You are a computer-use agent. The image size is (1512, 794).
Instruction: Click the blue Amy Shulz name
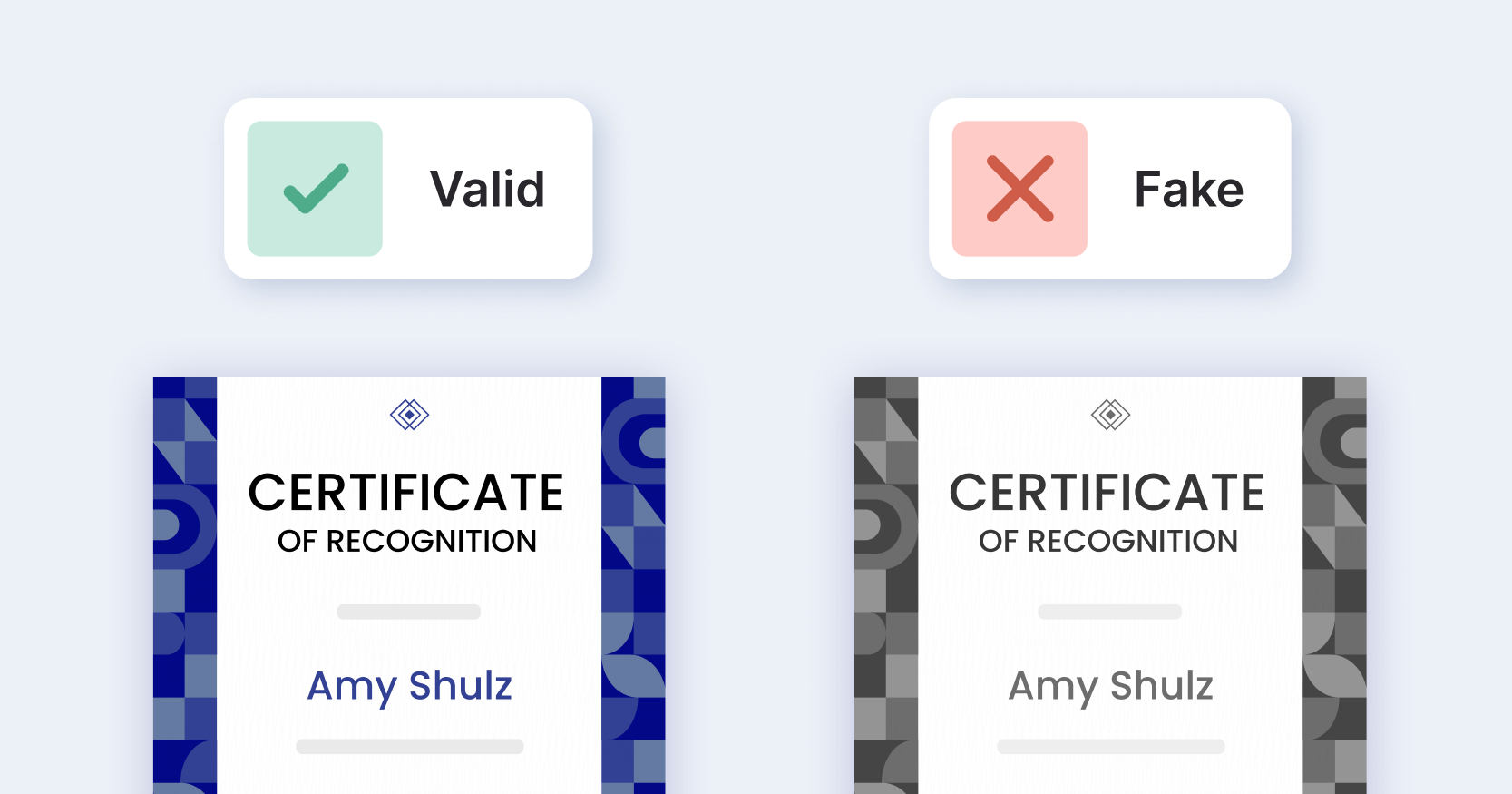(x=409, y=686)
